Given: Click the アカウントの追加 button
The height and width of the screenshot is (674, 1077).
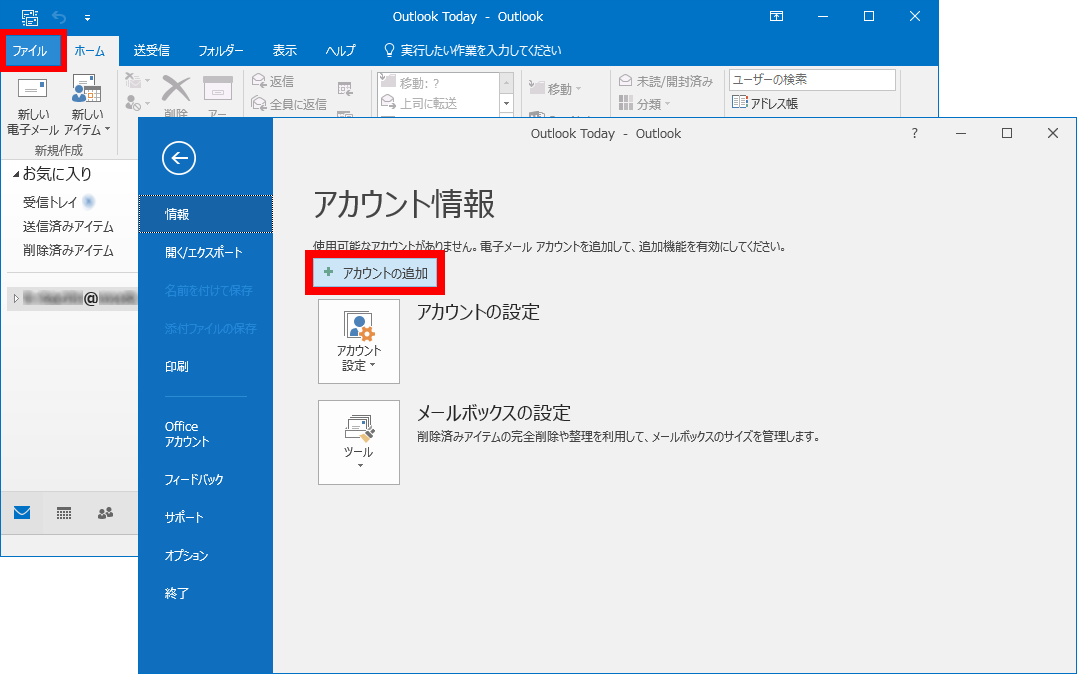Looking at the screenshot, I should click(x=376, y=273).
